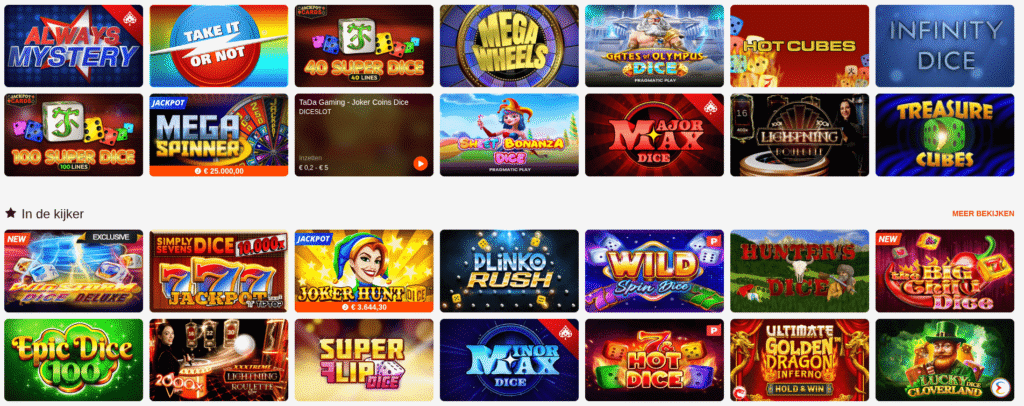The height and width of the screenshot is (406, 1024).
Task: Click the red card badge on Major Max Dice
Action: [x=712, y=104]
